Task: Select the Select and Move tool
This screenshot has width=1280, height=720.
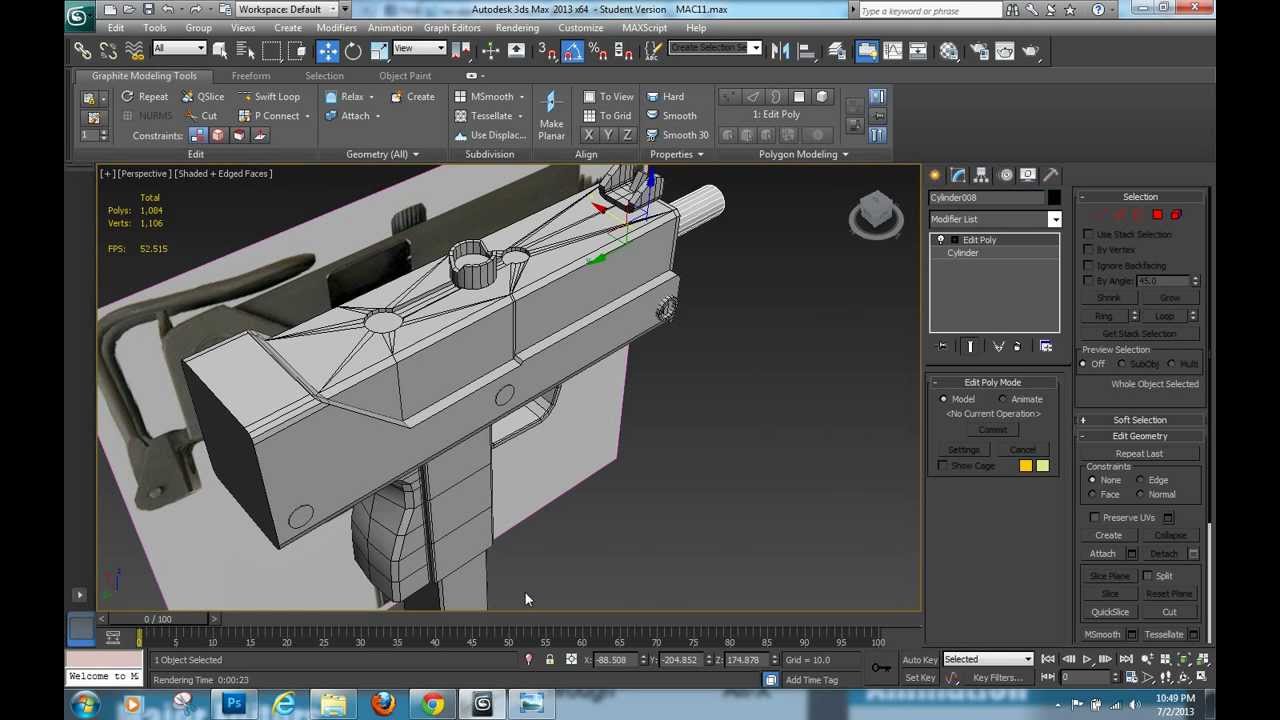Action: pyautogui.click(x=328, y=51)
